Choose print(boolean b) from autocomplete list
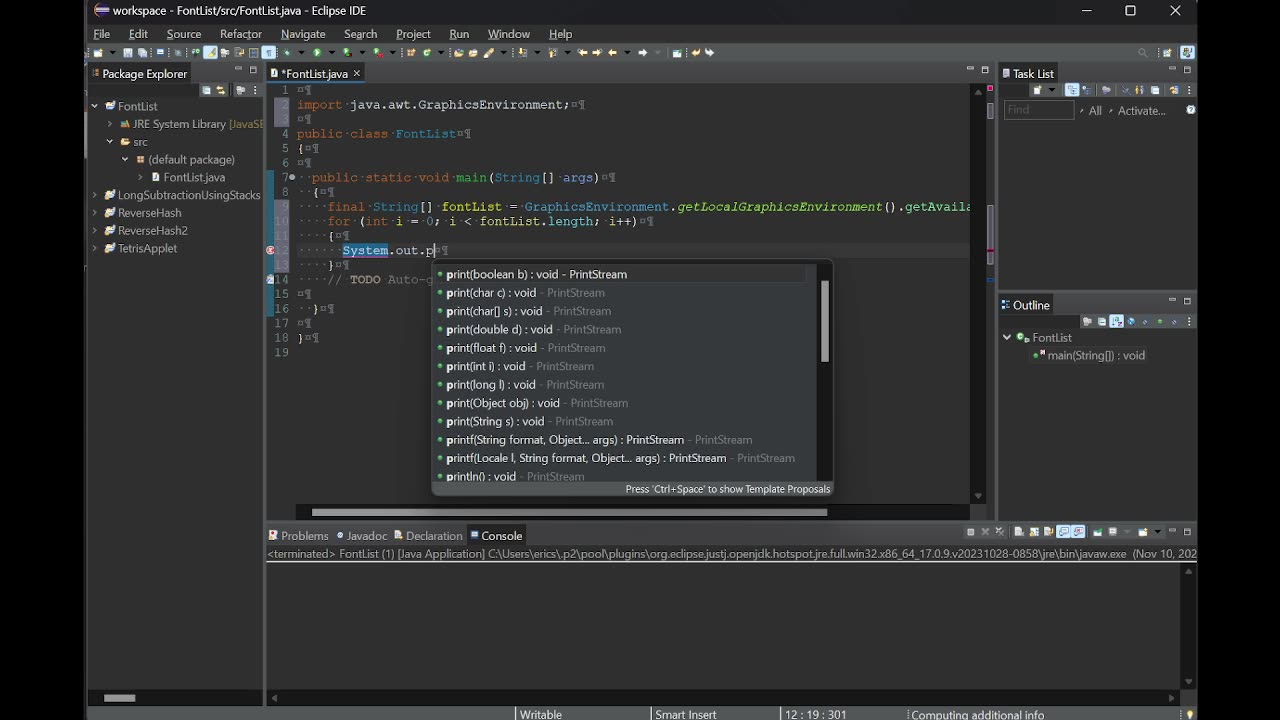 [x=620, y=274]
